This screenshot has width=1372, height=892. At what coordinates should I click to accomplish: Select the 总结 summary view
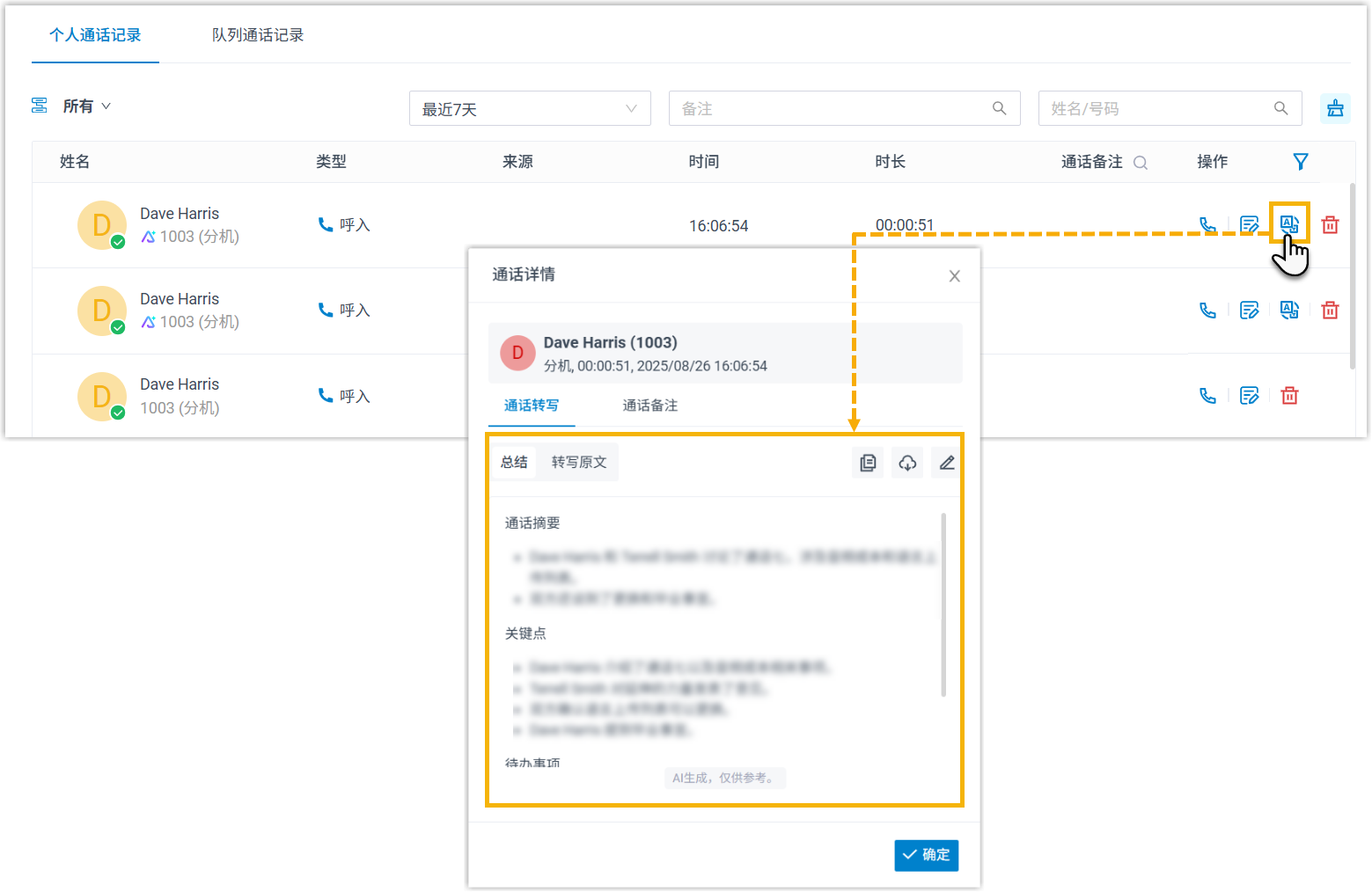[x=514, y=463]
